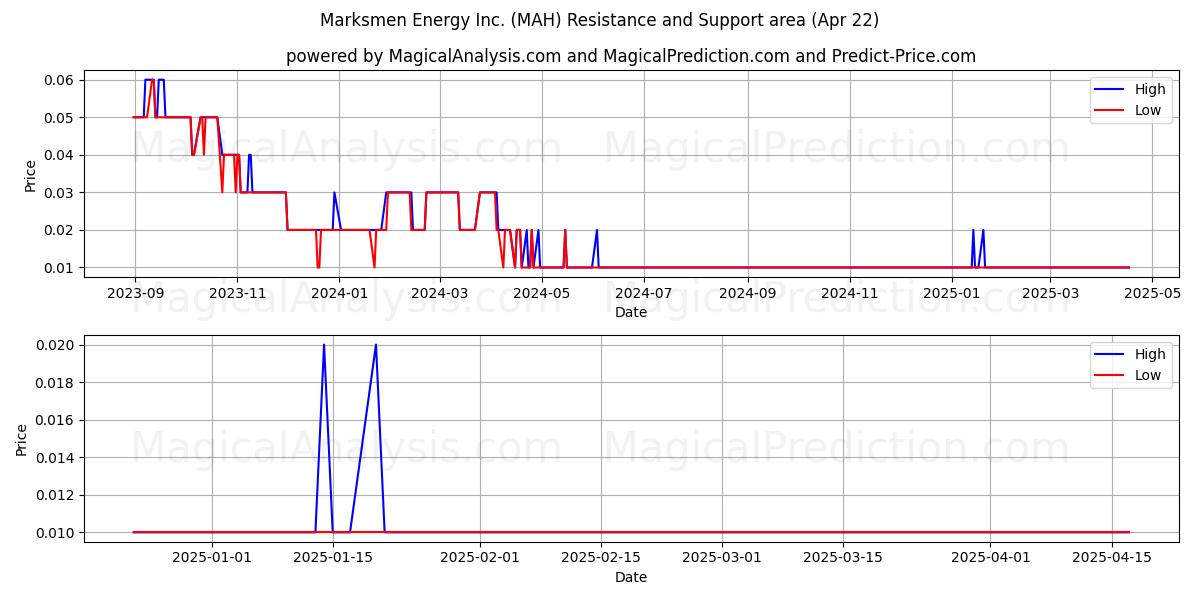
Task: Select the 2025-04-15 tick on the lower chart
Action: tap(1111, 559)
